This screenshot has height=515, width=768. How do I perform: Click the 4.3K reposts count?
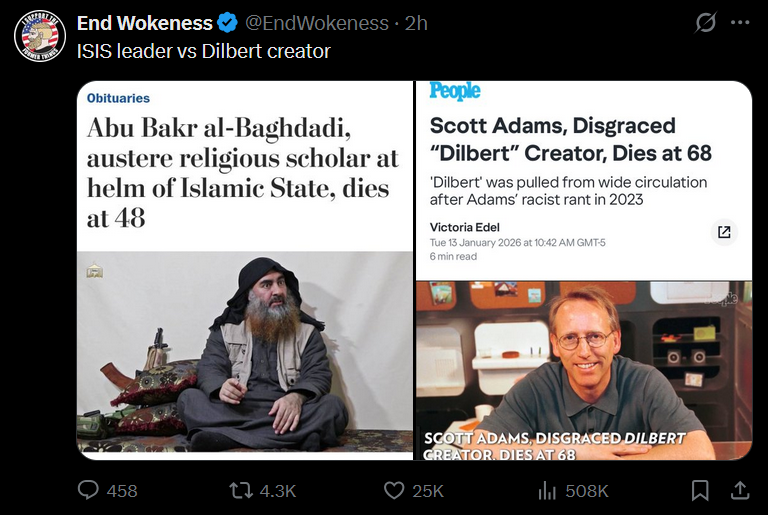point(278,491)
